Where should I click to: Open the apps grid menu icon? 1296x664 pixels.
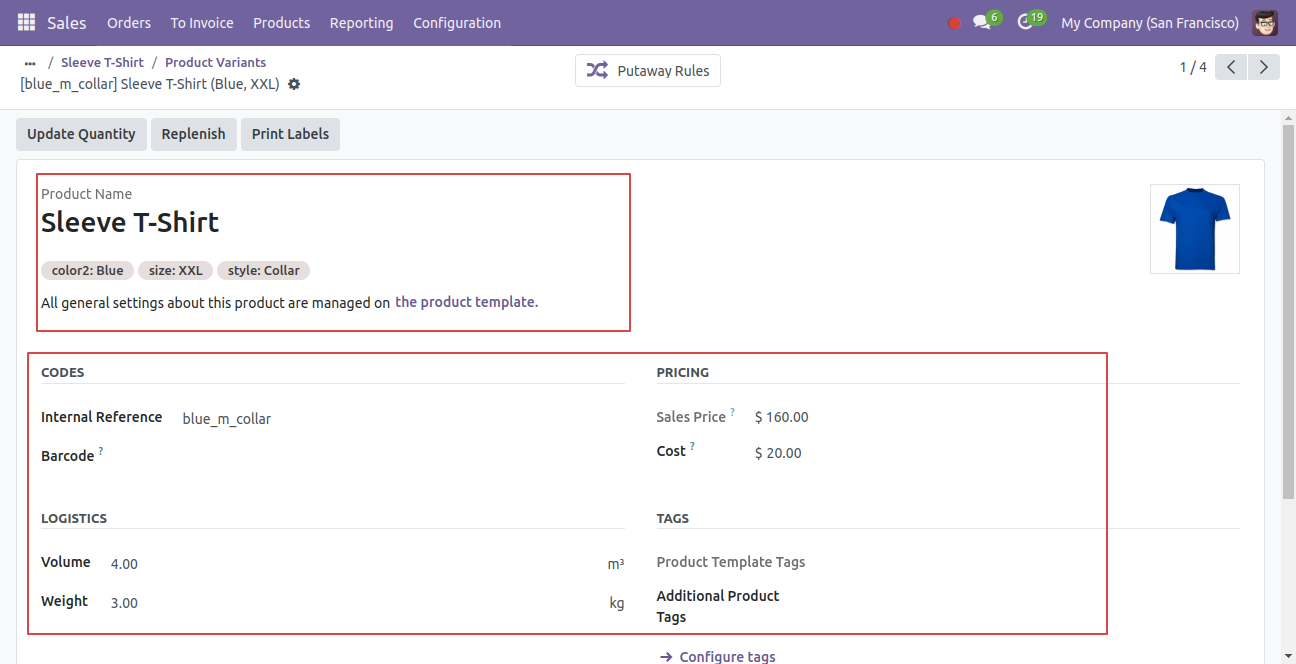[x=26, y=22]
